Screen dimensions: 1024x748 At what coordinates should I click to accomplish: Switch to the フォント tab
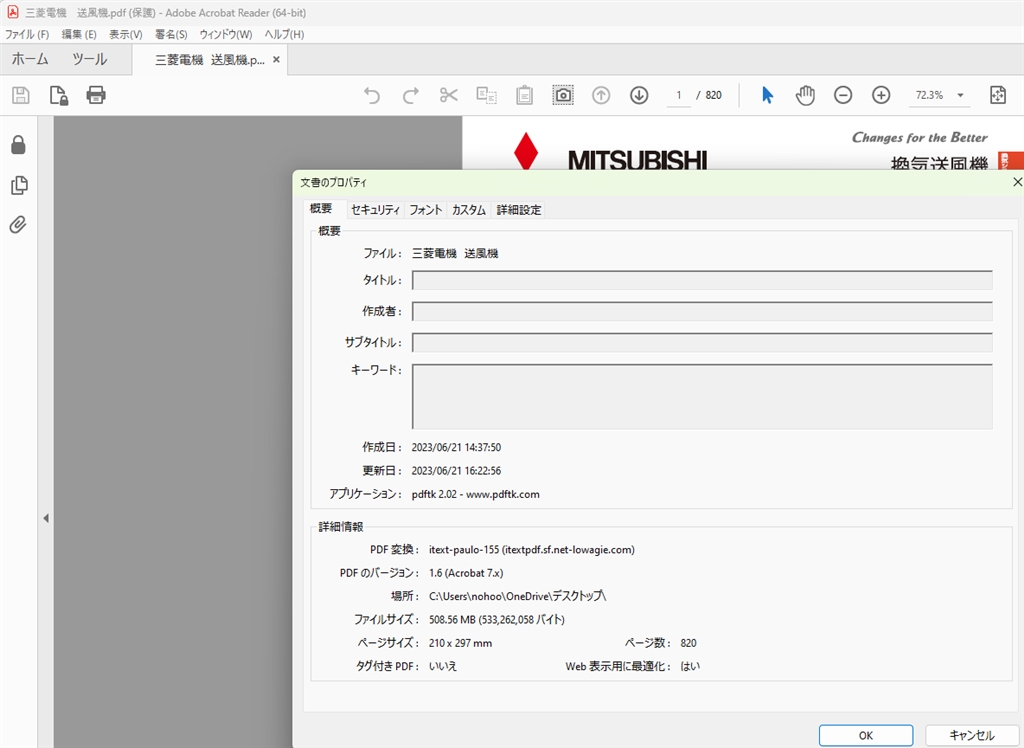point(425,210)
